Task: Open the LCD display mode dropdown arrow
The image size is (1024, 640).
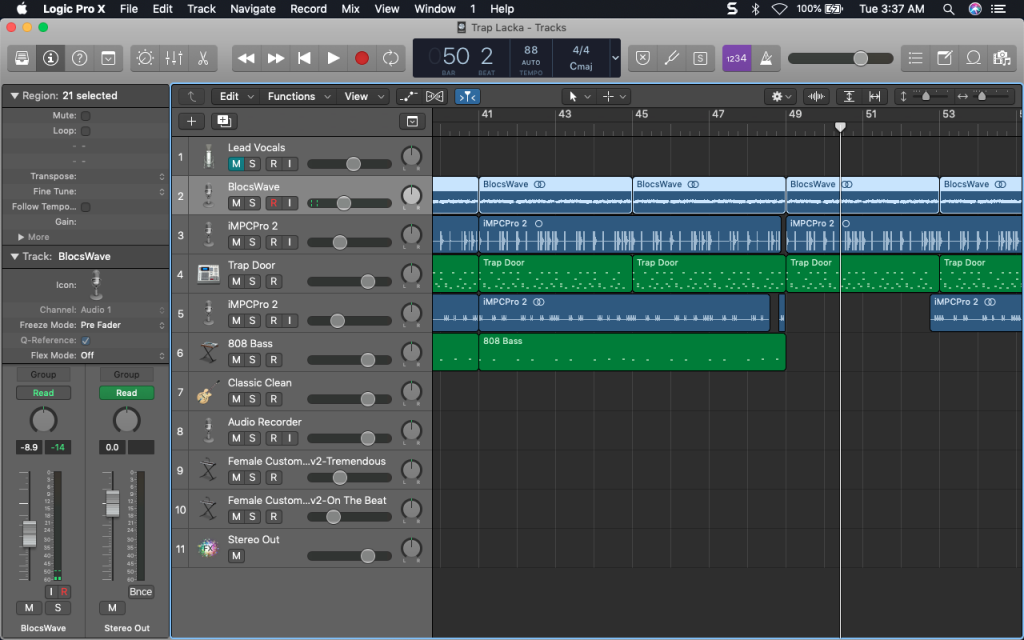Action: coord(615,57)
